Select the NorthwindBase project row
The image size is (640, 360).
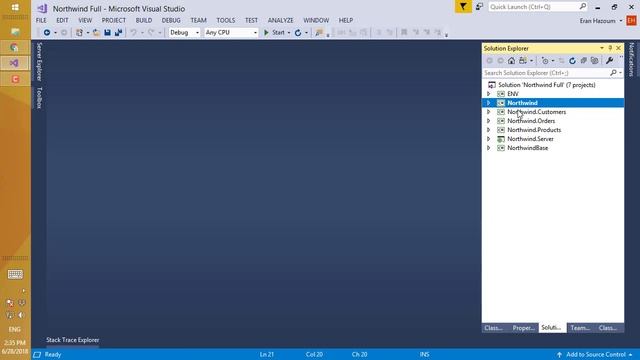553,148
